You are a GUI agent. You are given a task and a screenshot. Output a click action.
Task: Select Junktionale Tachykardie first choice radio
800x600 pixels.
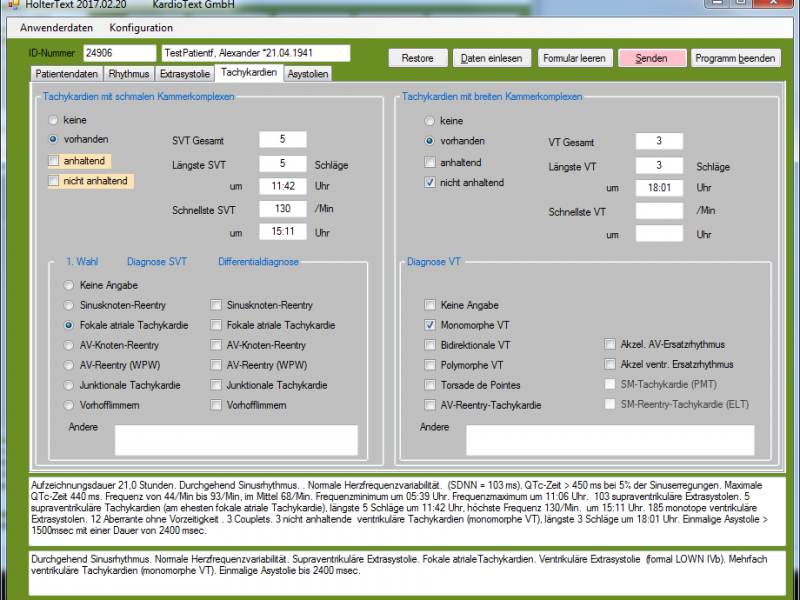[68, 385]
